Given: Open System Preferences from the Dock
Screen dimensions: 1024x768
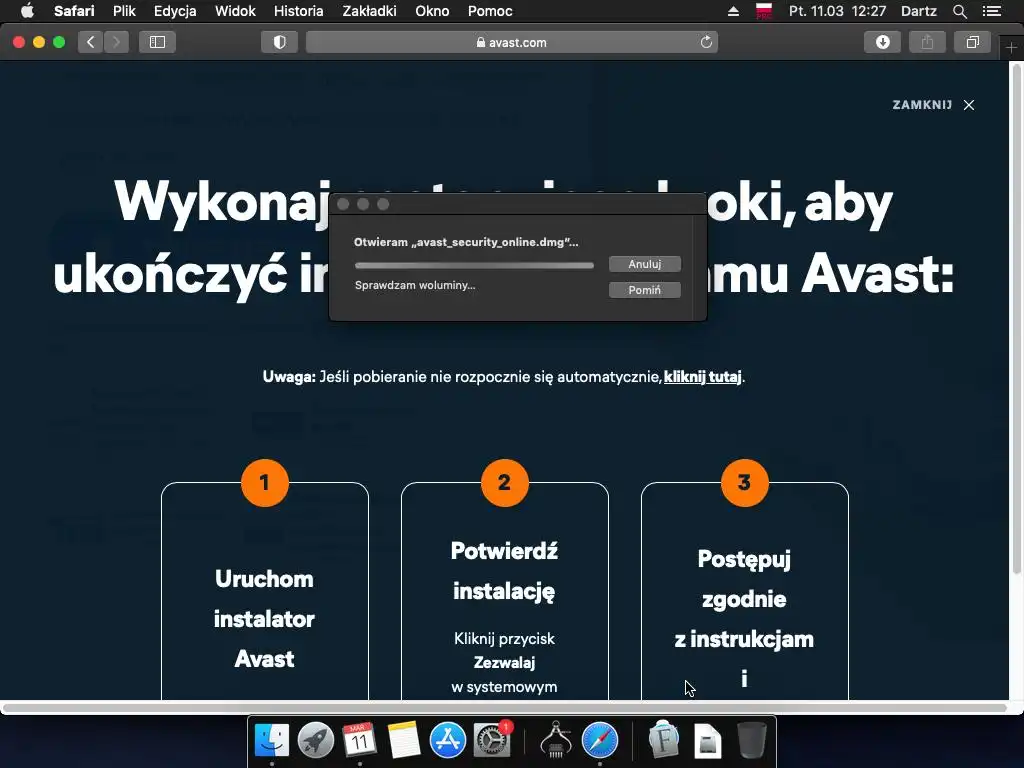Looking at the screenshot, I should click(x=492, y=741).
